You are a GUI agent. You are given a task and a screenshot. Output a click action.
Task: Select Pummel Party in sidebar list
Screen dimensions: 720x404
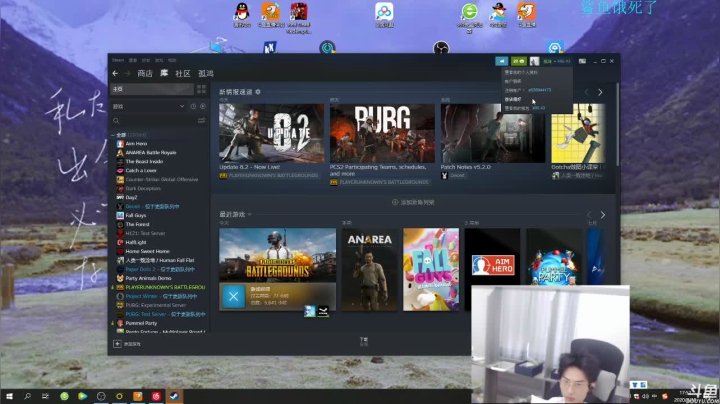point(141,323)
